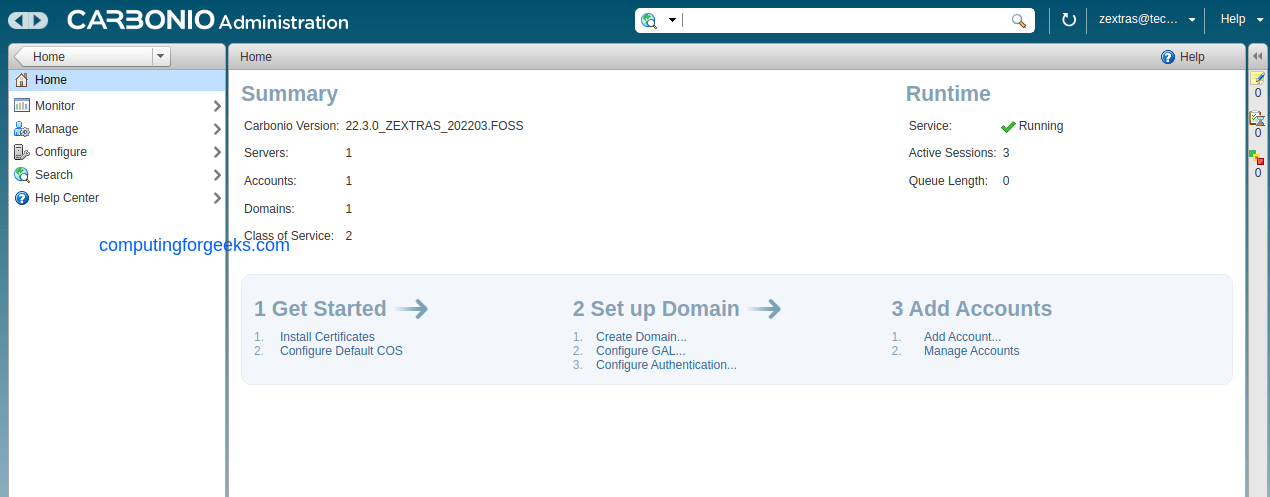The image size is (1270, 497).
Task: Open the Help Center label
Action: pyautogui.click(x=67, y=198)
